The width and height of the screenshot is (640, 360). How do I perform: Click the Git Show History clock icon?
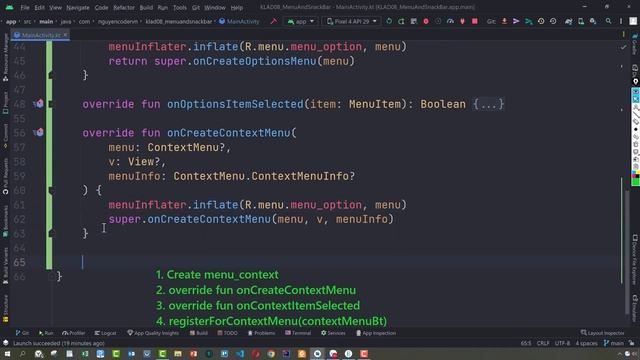pyautogui.click(x=541, y=21)
